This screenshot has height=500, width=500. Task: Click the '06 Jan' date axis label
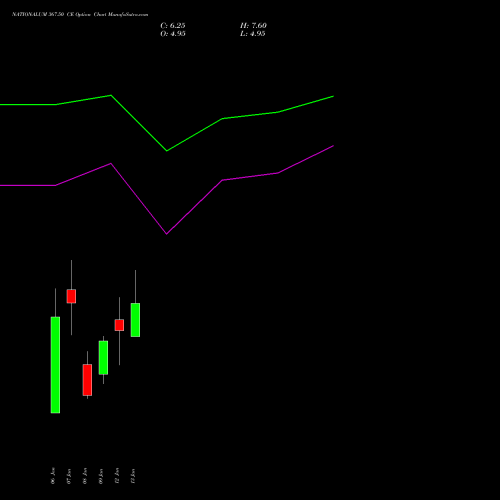53,476
